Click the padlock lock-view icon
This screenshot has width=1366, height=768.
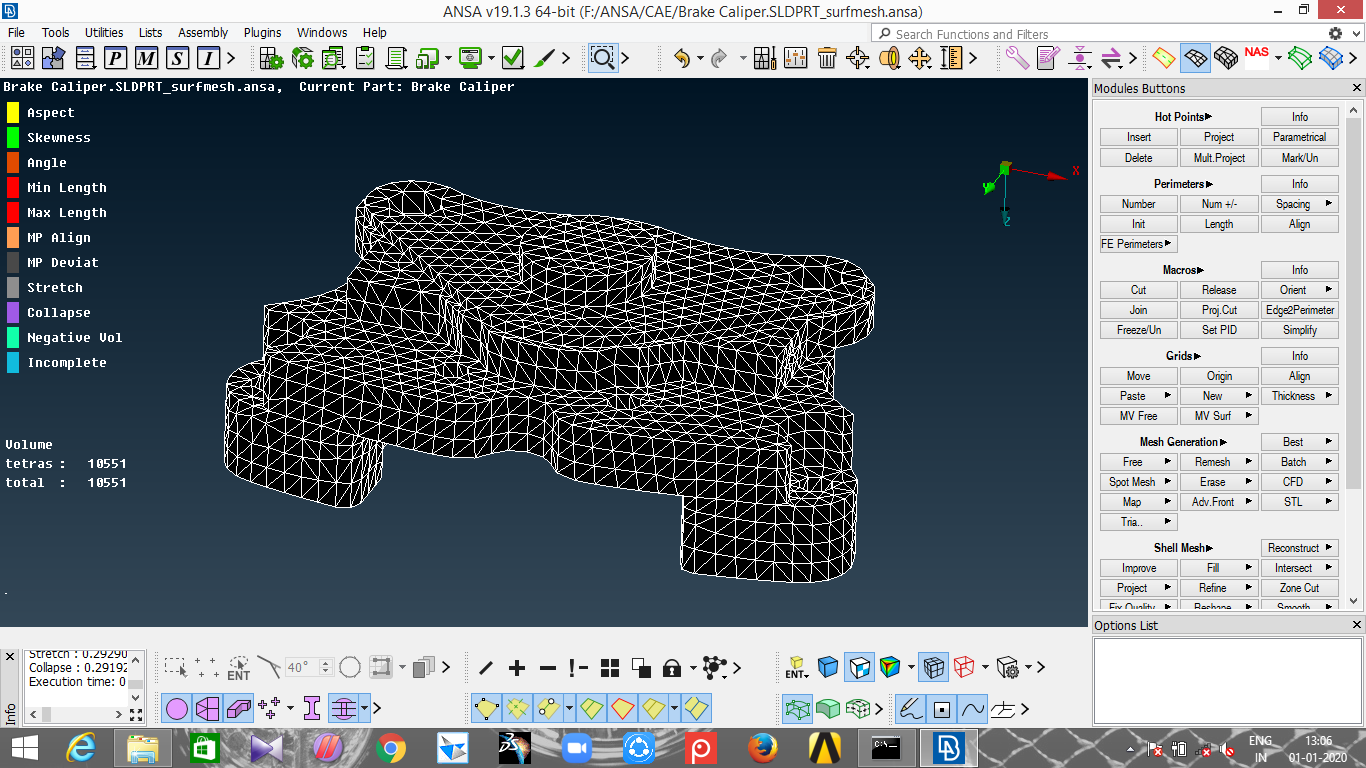672,668
